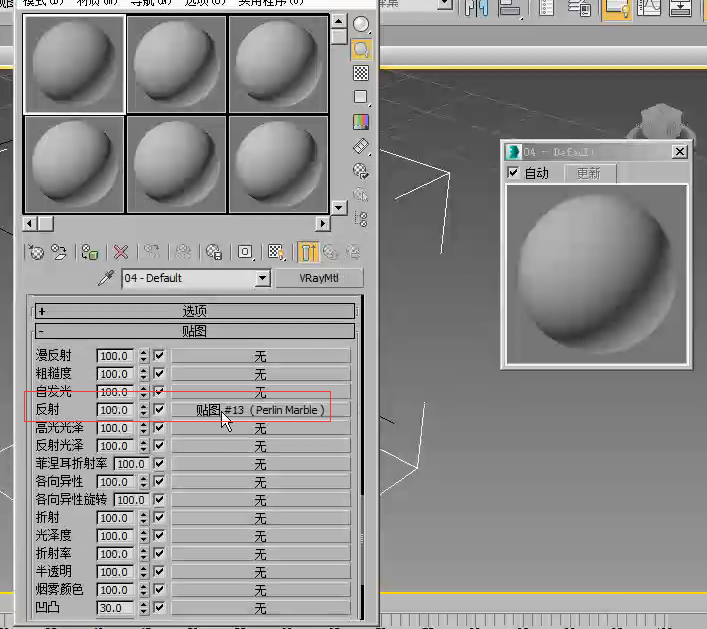This screenshot has height=629, width=707.
Task: Toggle the 半透明 map checkbox
Action: [x=159, y=572]
